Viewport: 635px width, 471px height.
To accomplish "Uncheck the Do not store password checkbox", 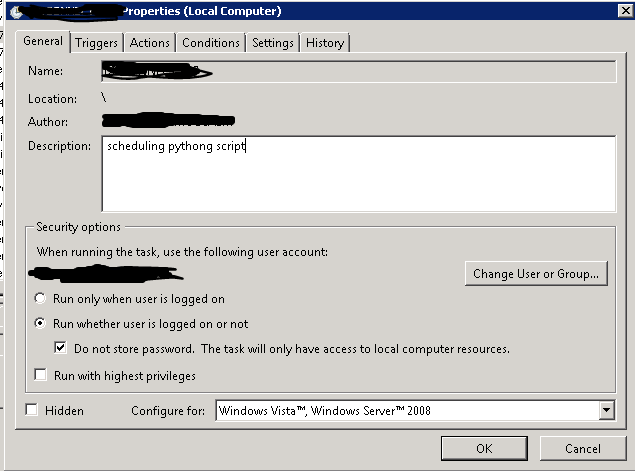I will [62, 349].
